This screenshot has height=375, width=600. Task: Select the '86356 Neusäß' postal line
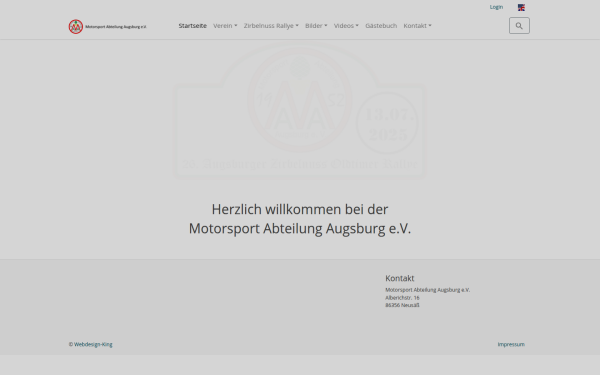coord(402,305)
